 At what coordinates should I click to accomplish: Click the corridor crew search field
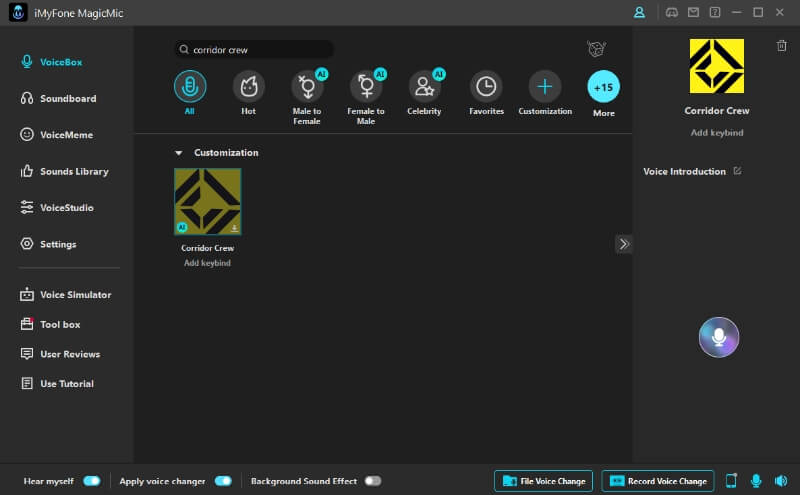(254, 50)
